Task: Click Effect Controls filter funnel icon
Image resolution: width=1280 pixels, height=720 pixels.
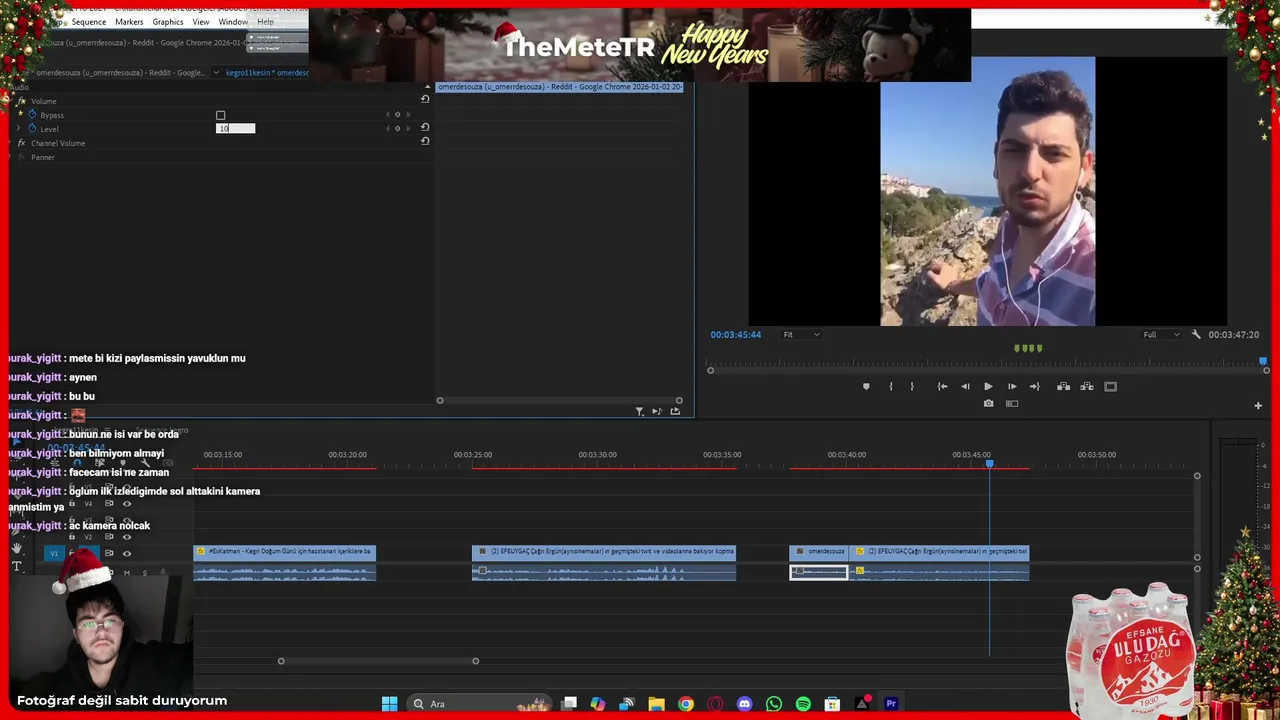Action: [x=640, y=411]
